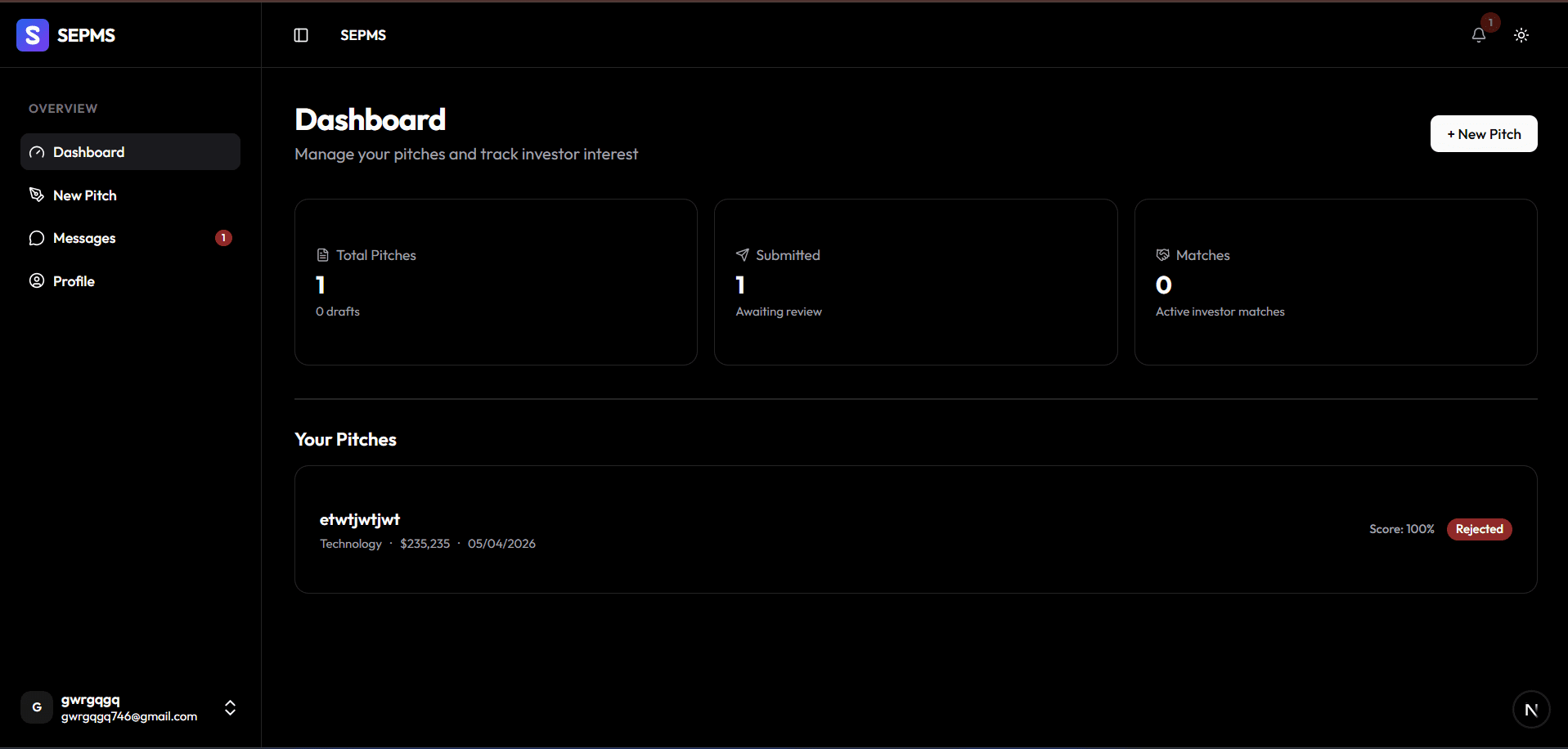Open the round N dev tools button
Viewport: 1568px width, 749px height.
pyautogui.click(x=1531, y=710)
